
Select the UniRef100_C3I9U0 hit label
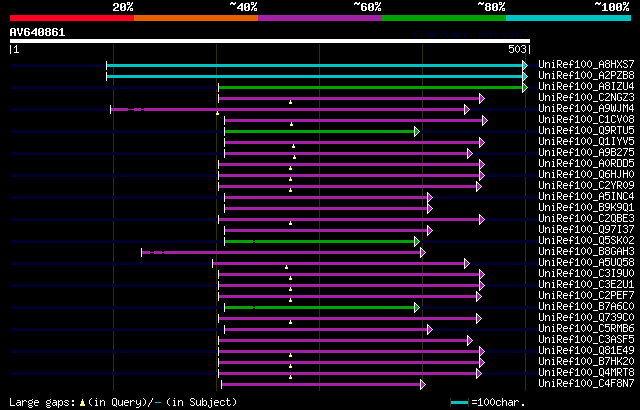(x=586, y=274)
